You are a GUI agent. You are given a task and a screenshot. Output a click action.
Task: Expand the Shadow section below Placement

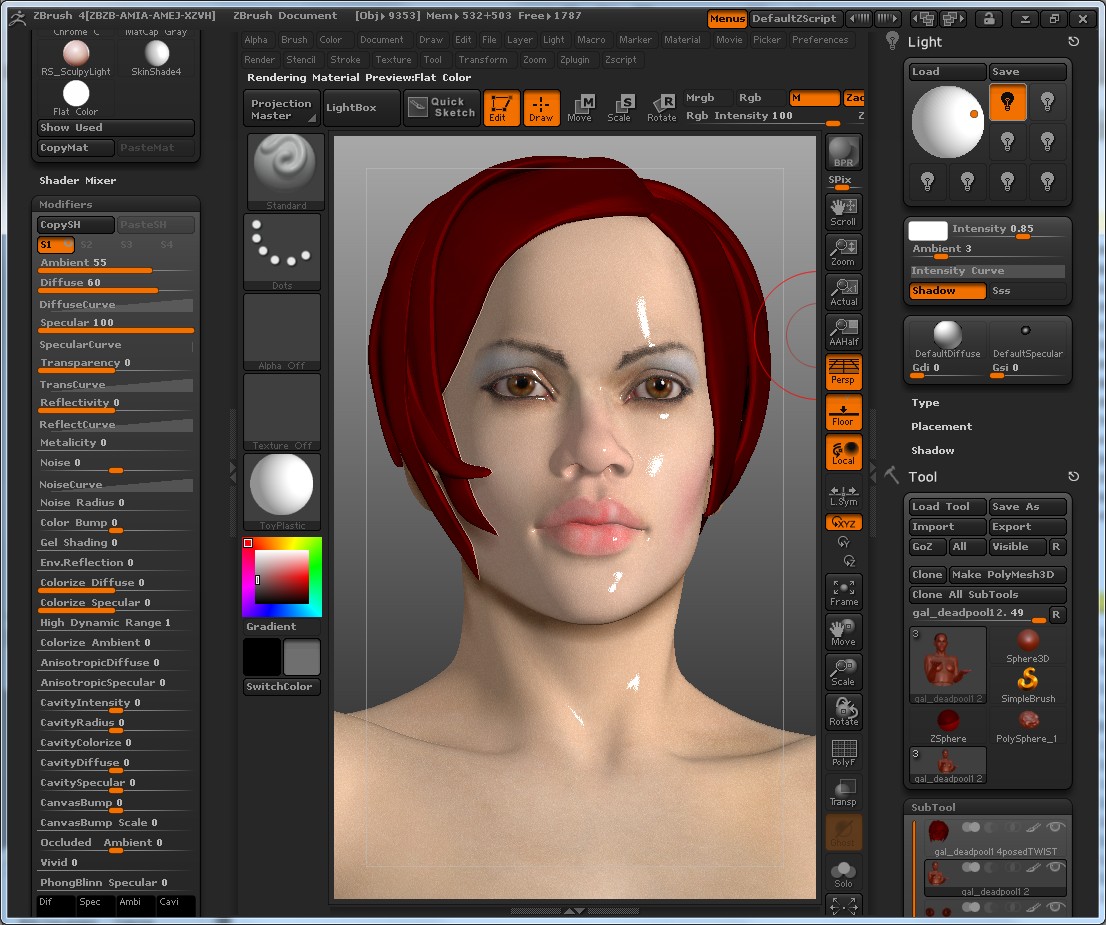[x=932, y=450]
